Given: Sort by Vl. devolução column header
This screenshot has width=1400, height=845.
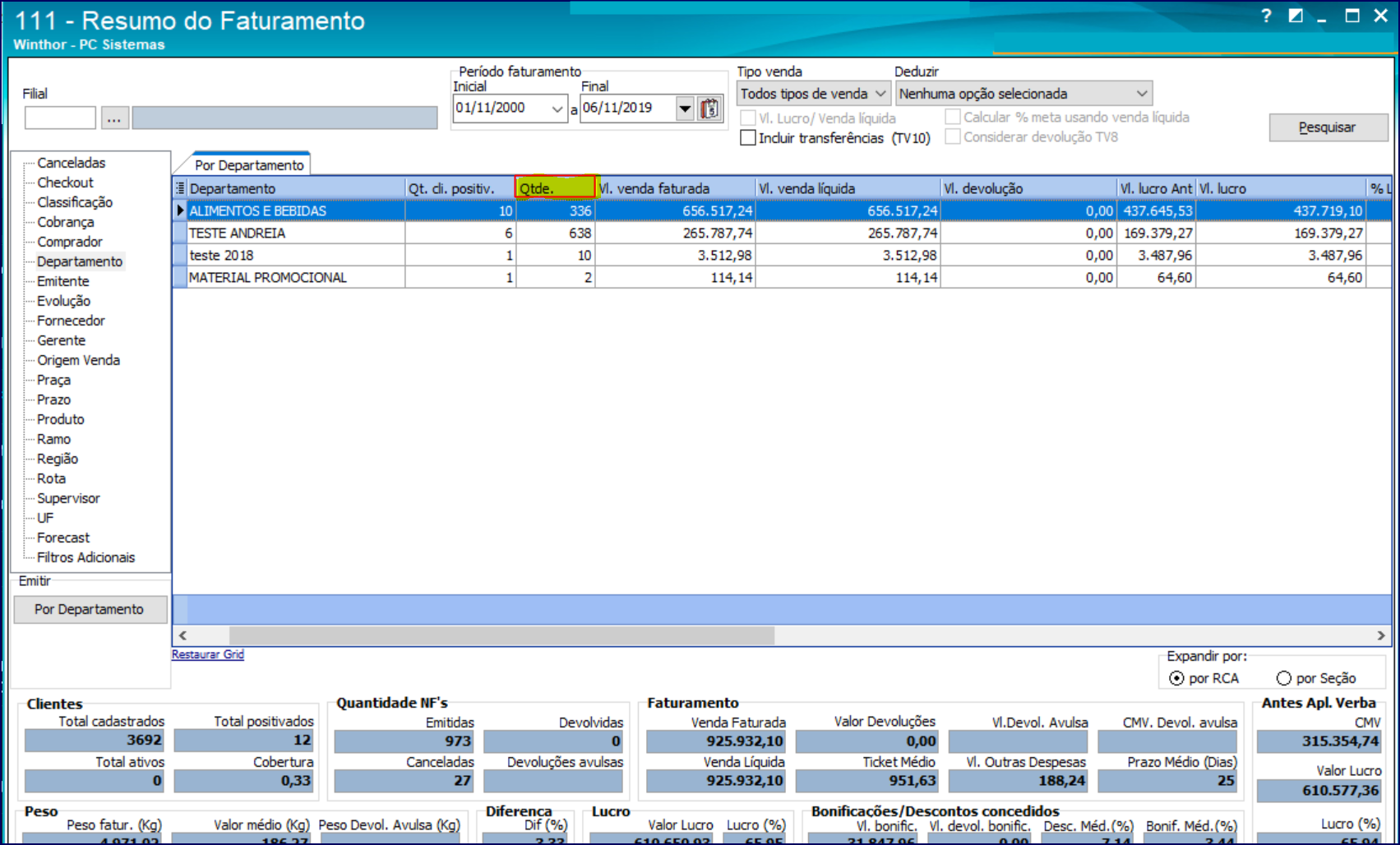Looking at the screenshot, I should click(1028, 188).
